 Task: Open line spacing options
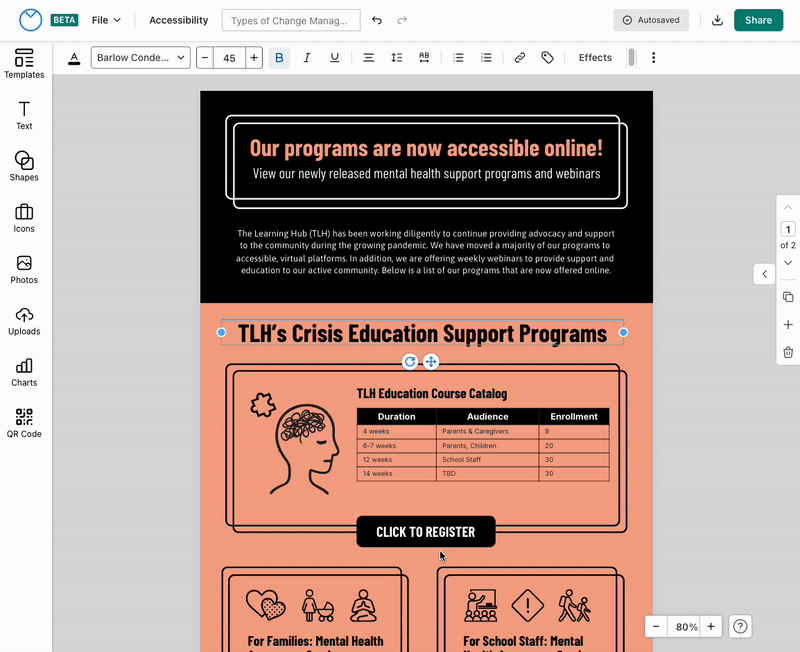396,58
